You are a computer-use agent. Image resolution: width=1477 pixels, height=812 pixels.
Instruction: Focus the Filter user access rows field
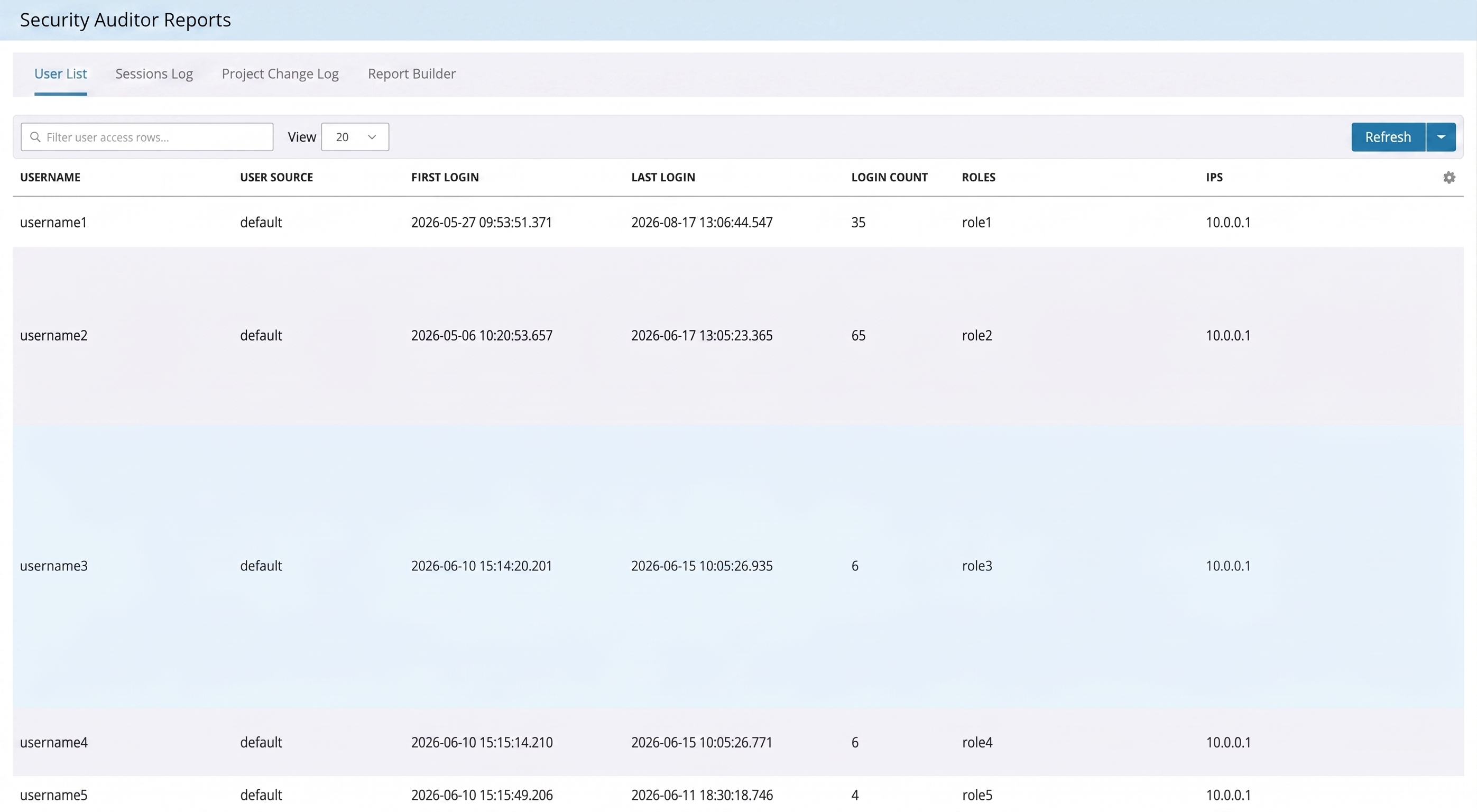point(147,137)
